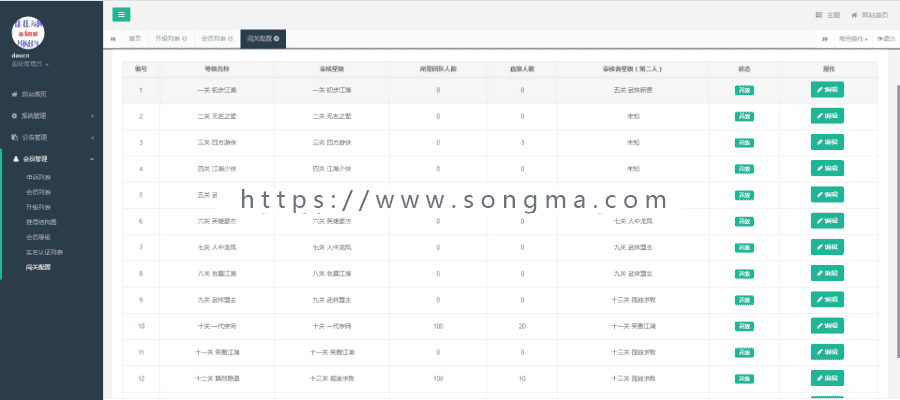Open 实名认证列表 in the sidebar submenu
Viewport: 900px width, 400px height.
44,252
